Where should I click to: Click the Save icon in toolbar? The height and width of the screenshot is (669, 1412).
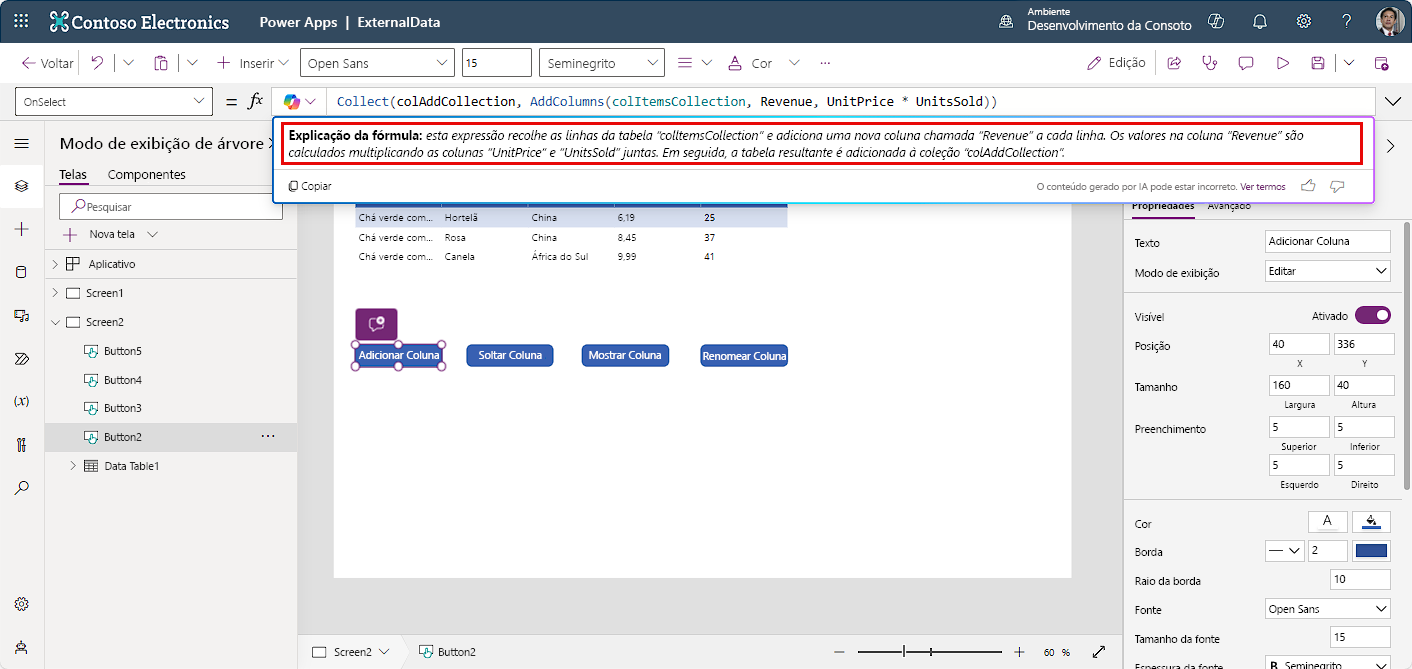(x=1318, y=63)
